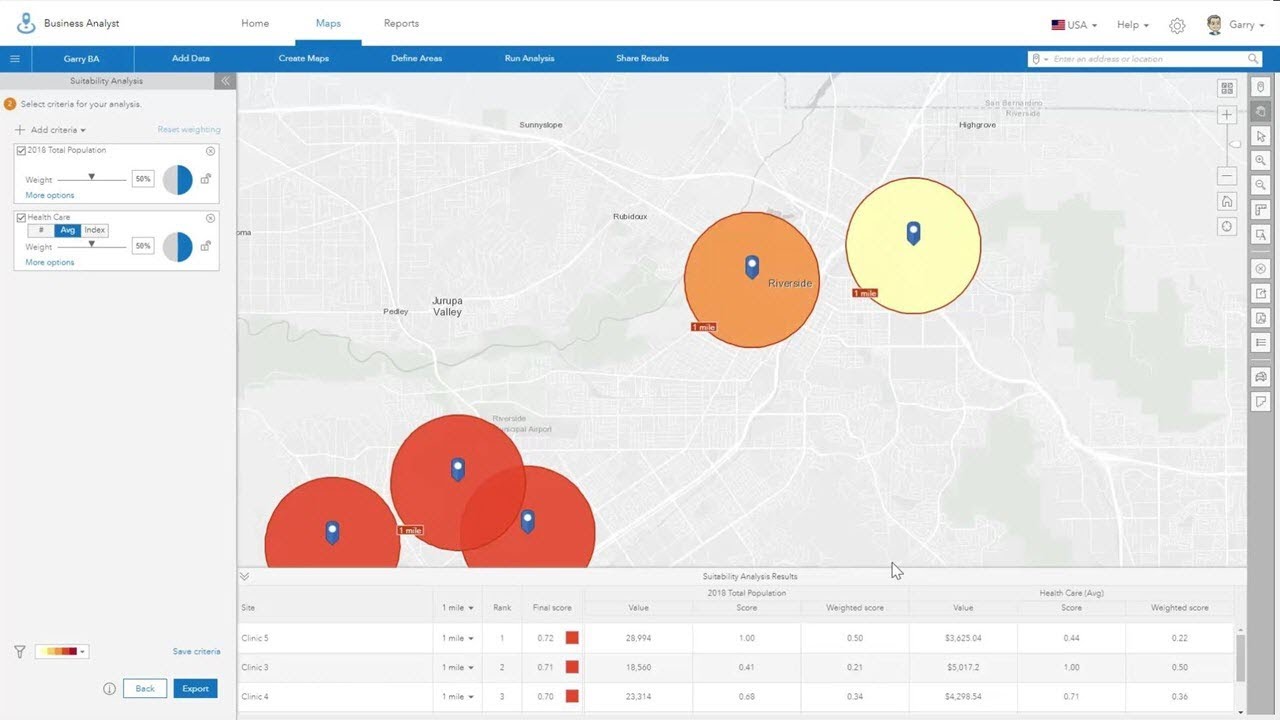
Task: Switch to the Home tab
Action: pyautogui.click(x=255, y=24)
